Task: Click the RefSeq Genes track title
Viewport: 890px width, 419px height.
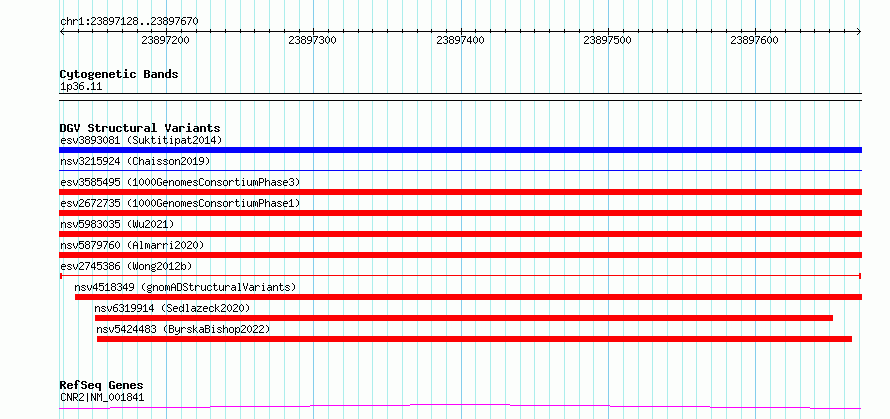Action: coord(102,386)
